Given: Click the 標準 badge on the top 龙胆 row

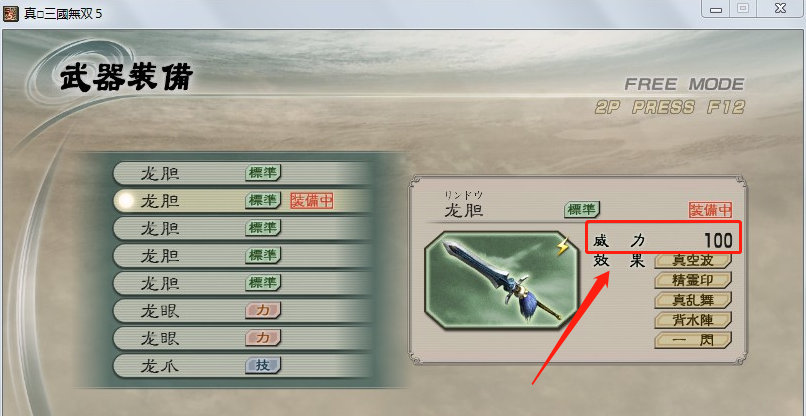Looking at the screenshot, I should [263, 173].
